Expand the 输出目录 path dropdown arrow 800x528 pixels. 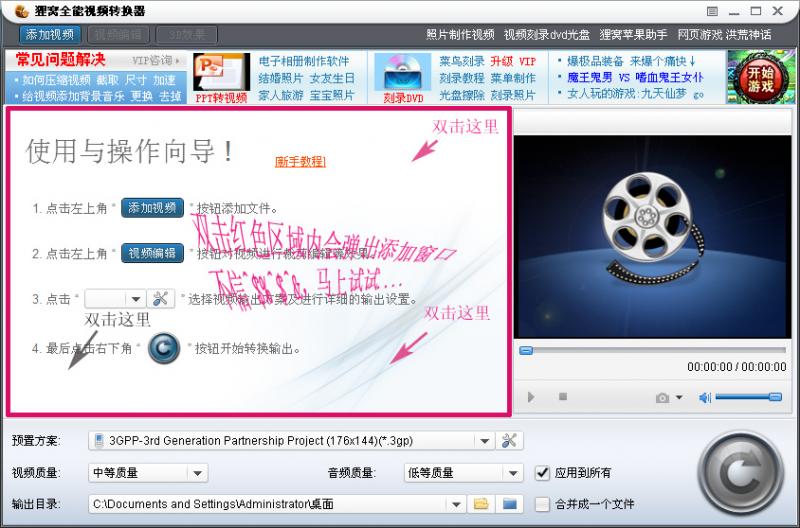(456, 505)
